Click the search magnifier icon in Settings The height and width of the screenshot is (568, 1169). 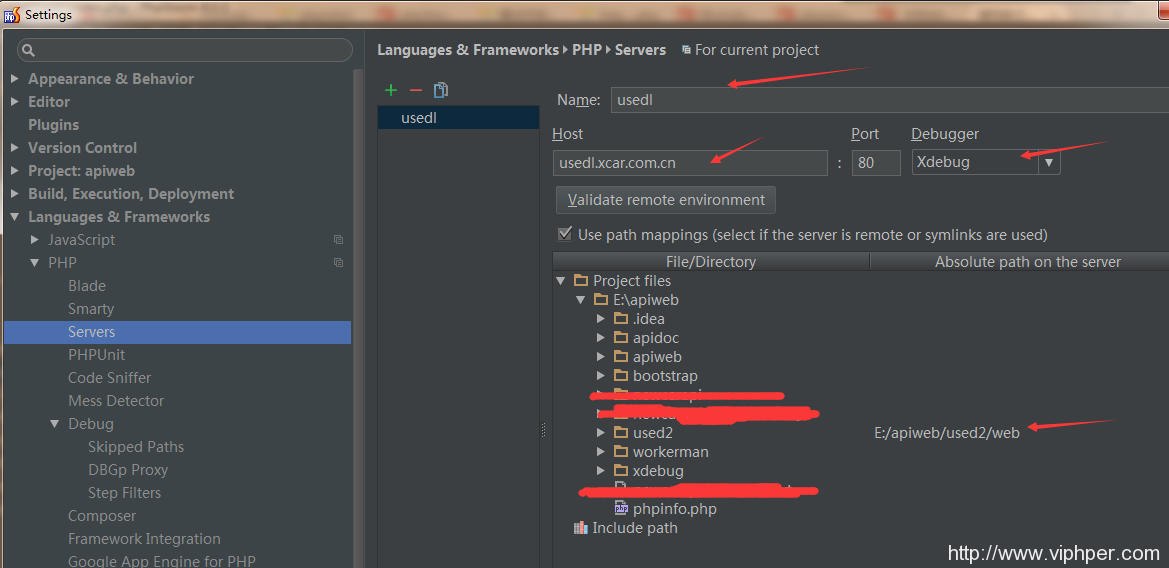28,51
